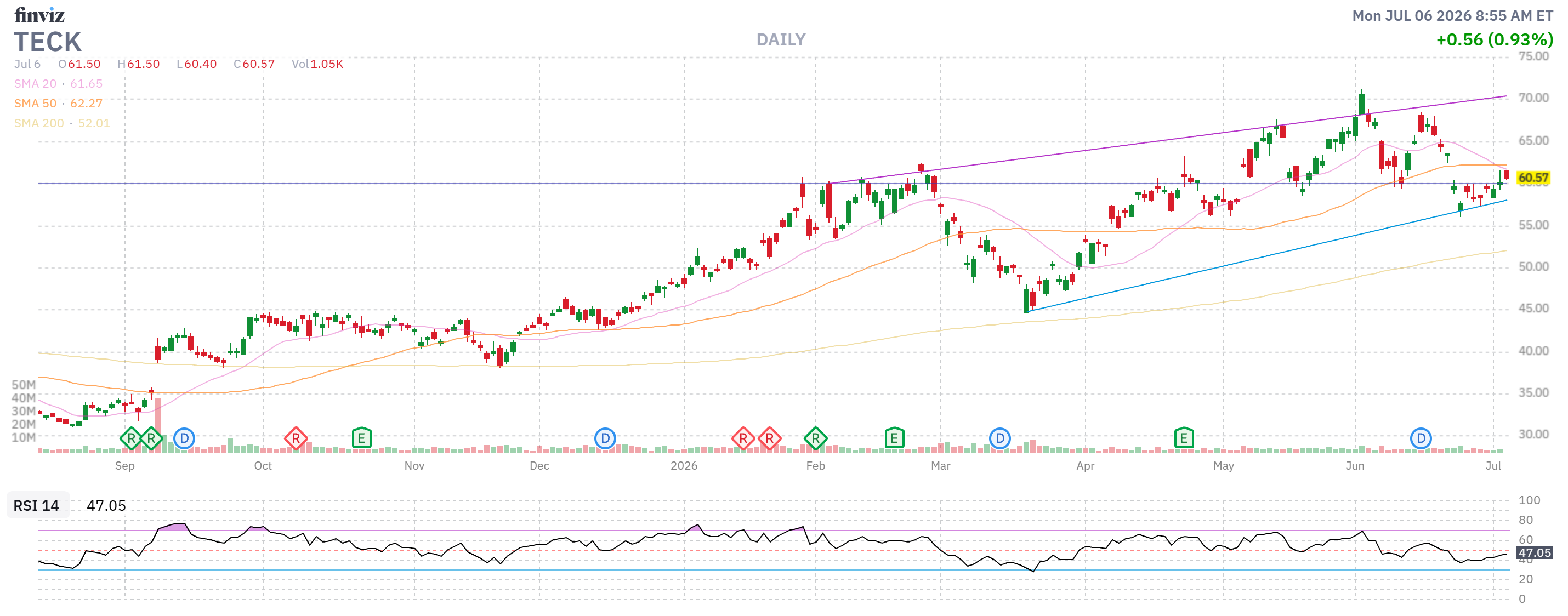The image size is (1568, 616).
Task: Click the Vol 1.05K reading
Action: pyautogui.click(x=317, y=64)
